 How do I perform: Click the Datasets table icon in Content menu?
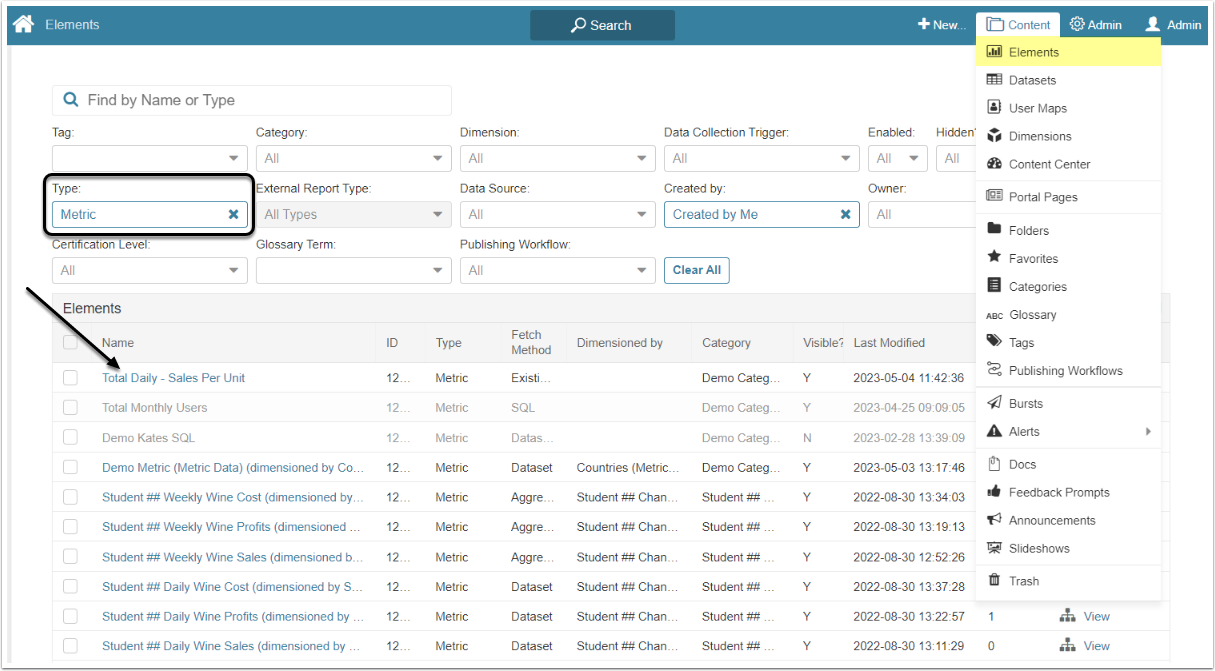994,80
